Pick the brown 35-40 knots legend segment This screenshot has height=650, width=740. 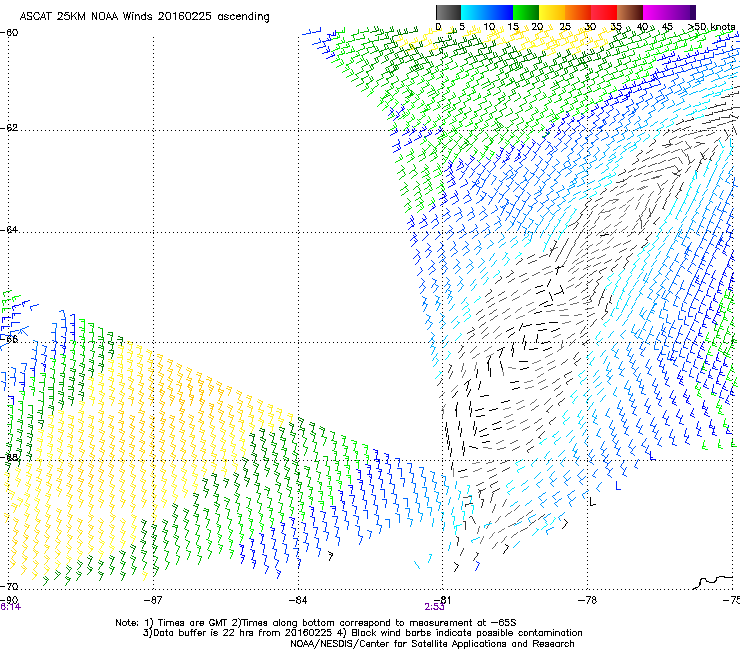coord(630,12)
